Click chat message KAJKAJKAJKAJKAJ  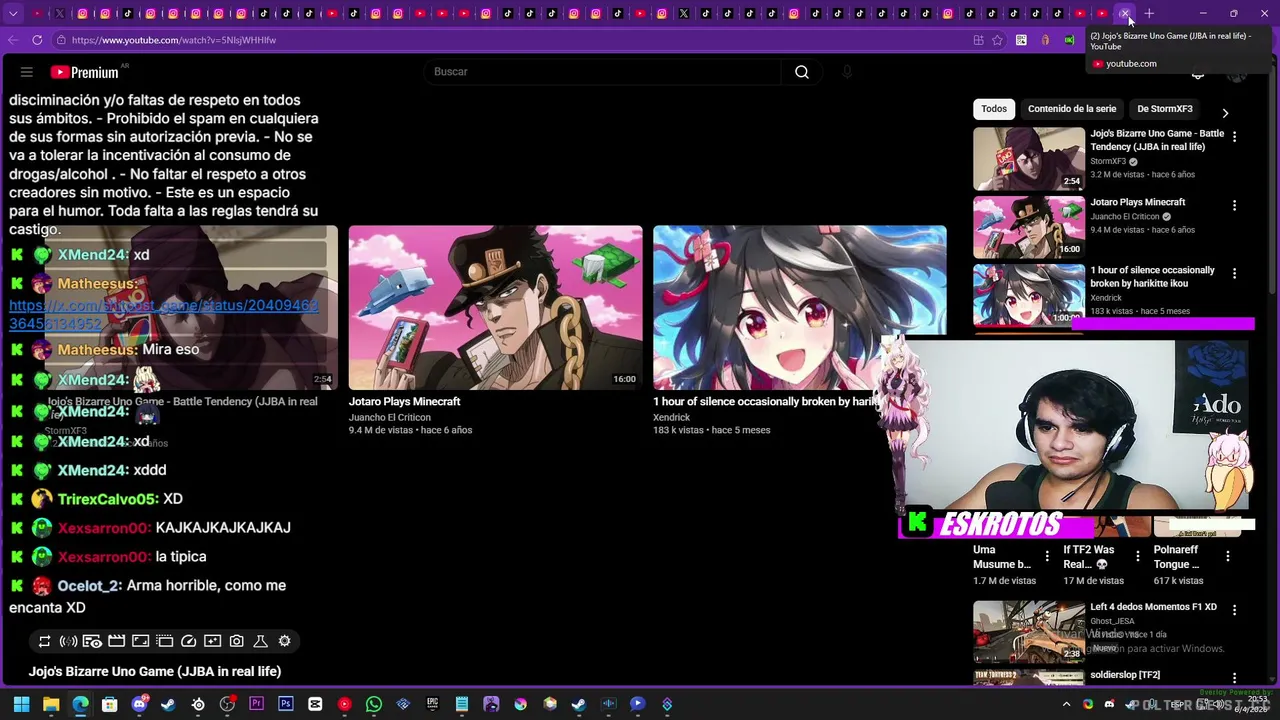tap(223, 528)
